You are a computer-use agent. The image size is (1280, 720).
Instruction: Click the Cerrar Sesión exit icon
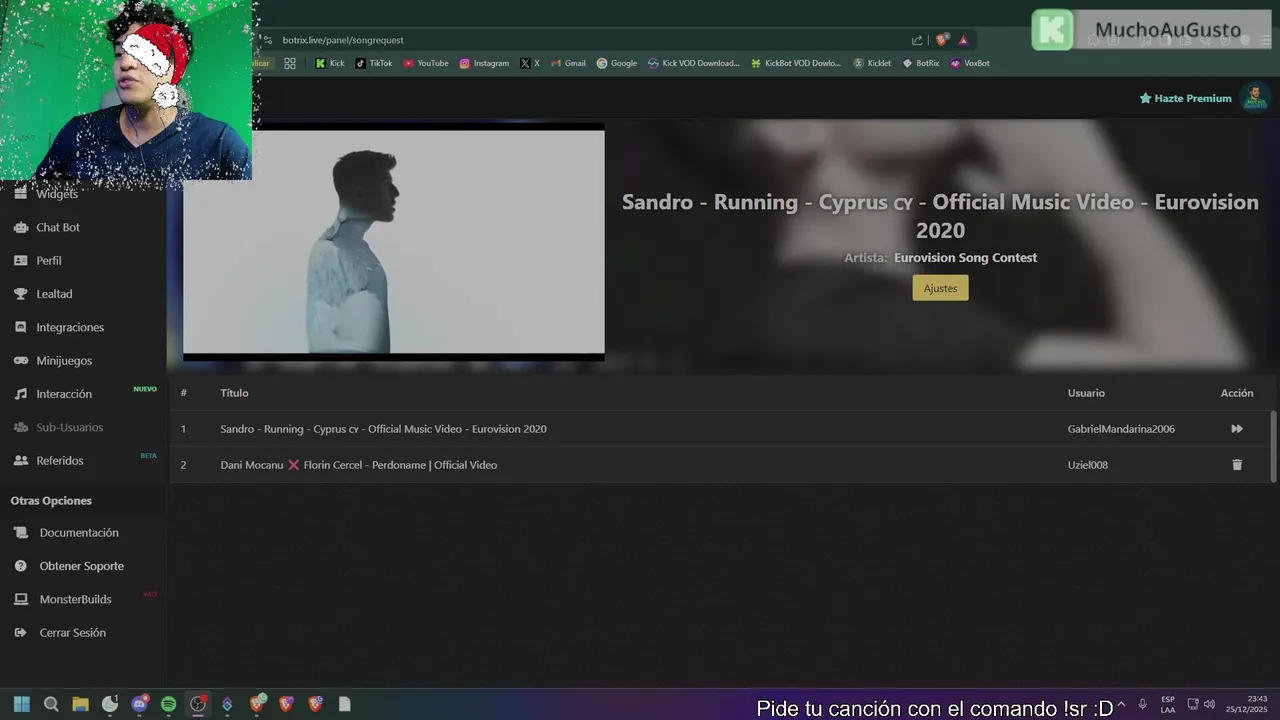point(20,633)
